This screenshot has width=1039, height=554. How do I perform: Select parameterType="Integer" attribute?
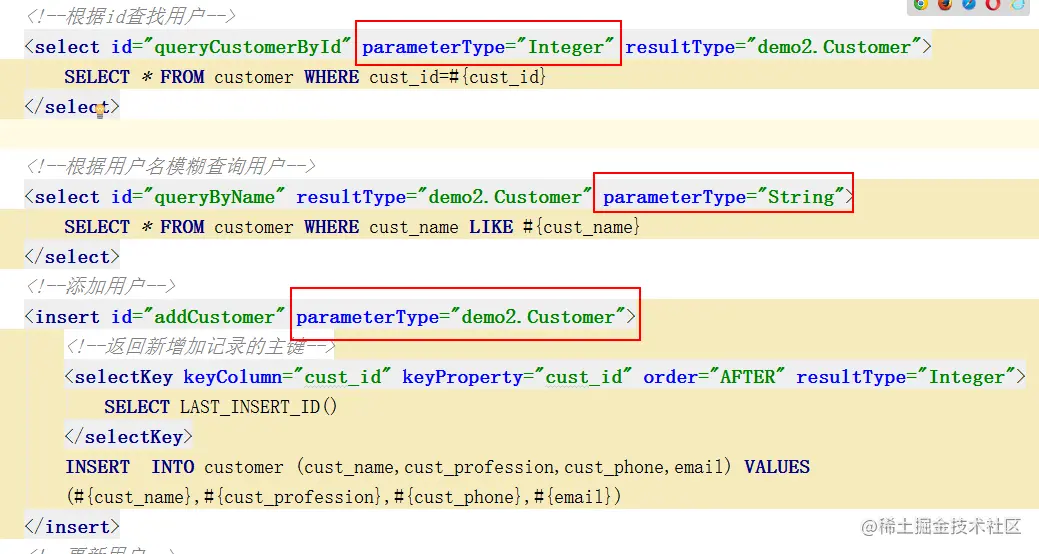pos(488,47)
